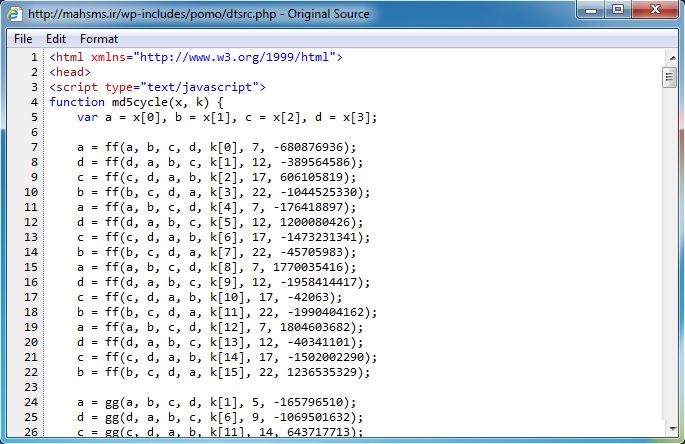Click the page icon in the title bar
Image resolution: width=685 pixels, height=444 pixels.
coord(15,14)
